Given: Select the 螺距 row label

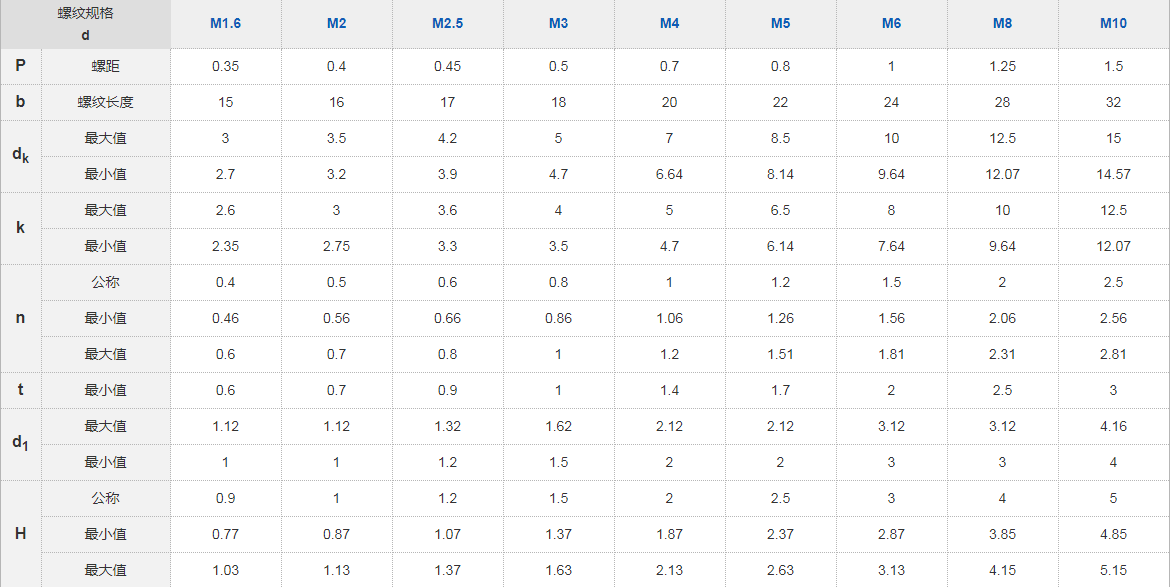Looking at the screenshot, I should tap(105, 66).
